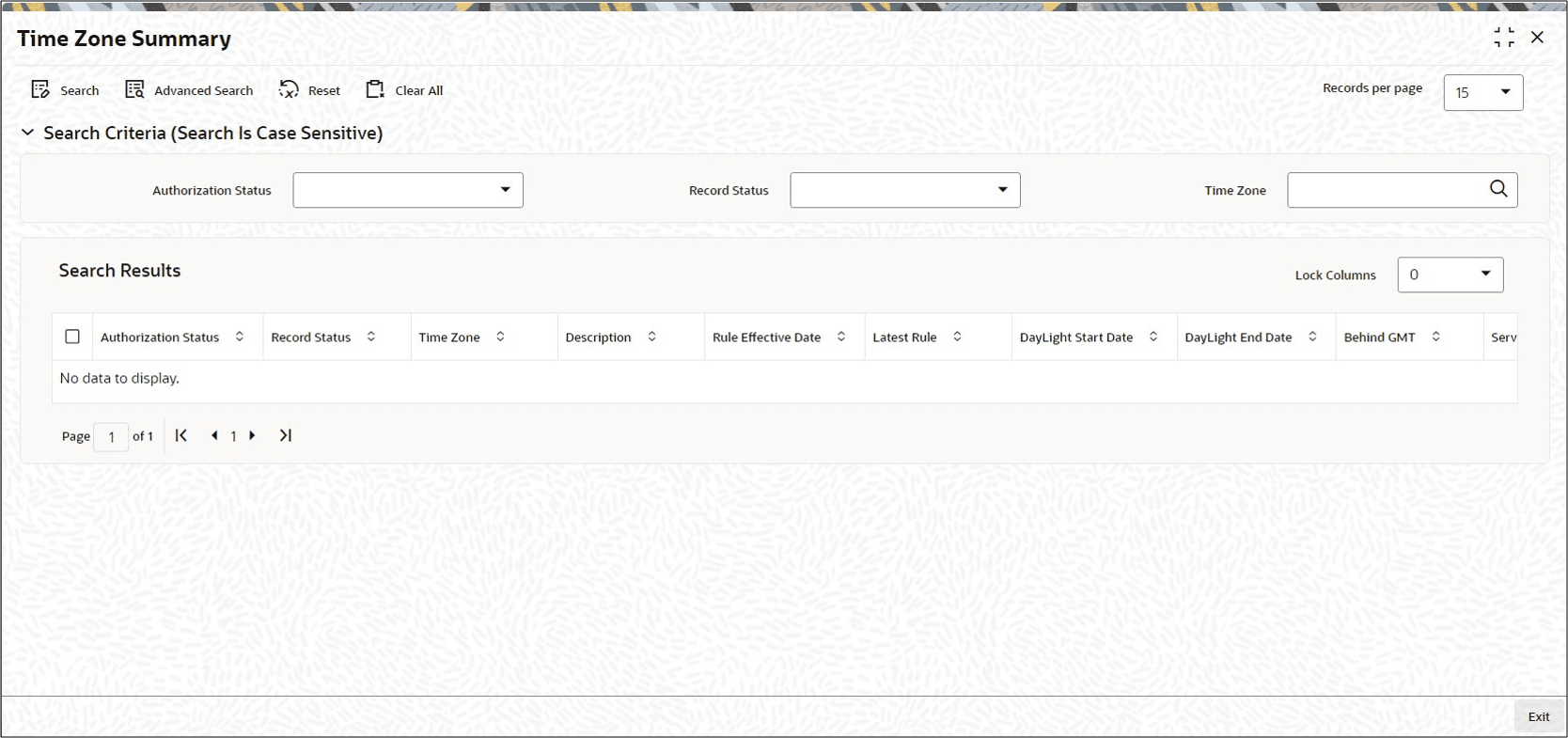Screen dimensions: 1568x738
Task: Click the Search Results heading
Action: 119,271
